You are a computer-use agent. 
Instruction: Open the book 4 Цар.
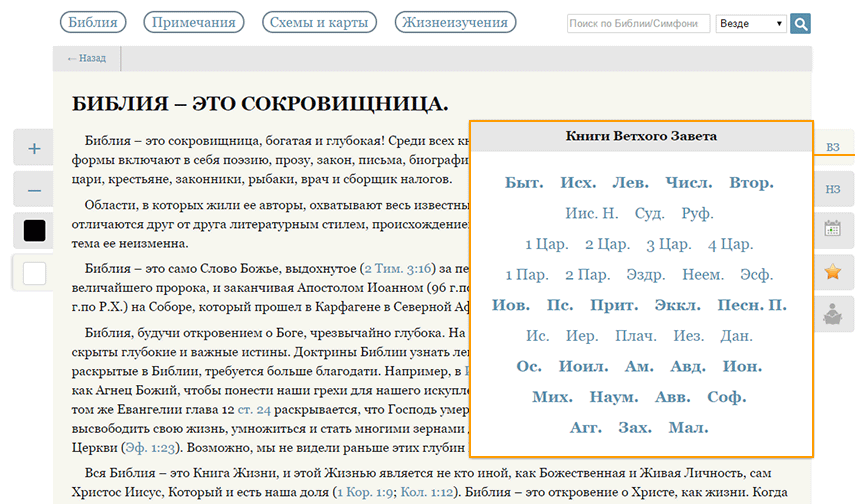click(730, 244)
